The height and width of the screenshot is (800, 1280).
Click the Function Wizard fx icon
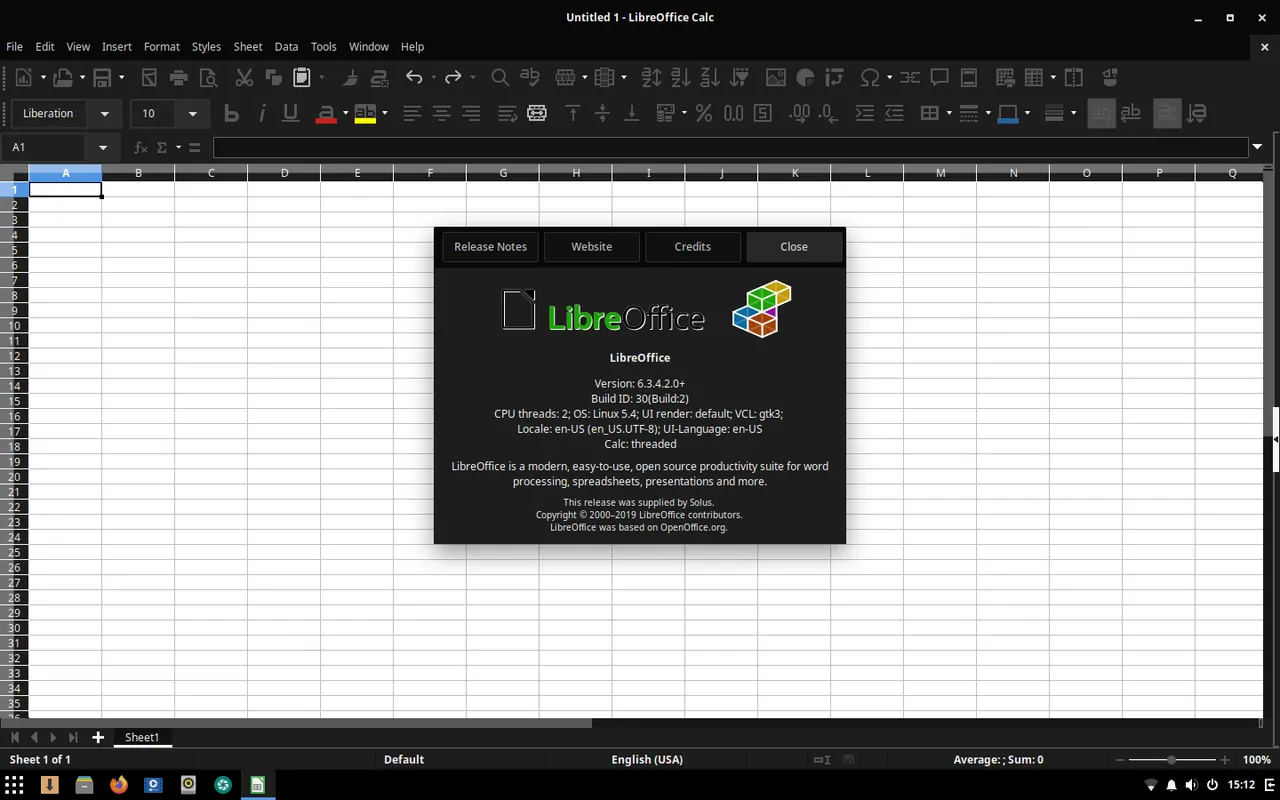(140, 147)
